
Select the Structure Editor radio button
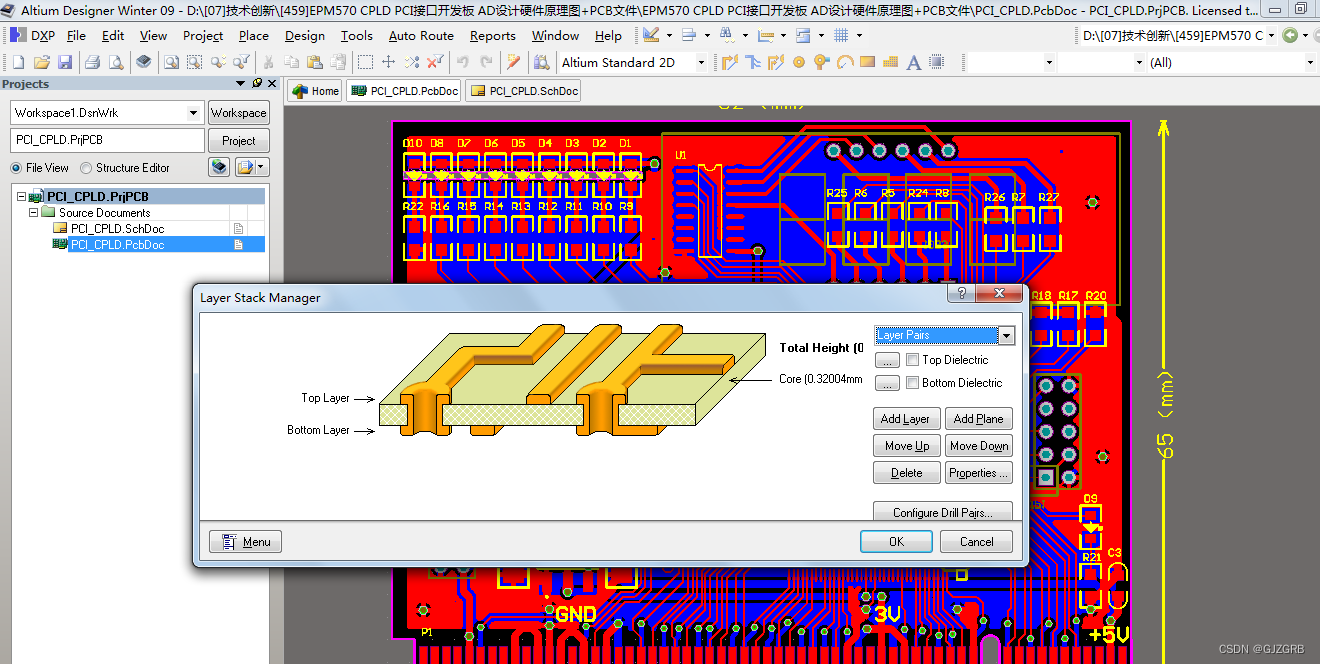(x=86, y=168)
